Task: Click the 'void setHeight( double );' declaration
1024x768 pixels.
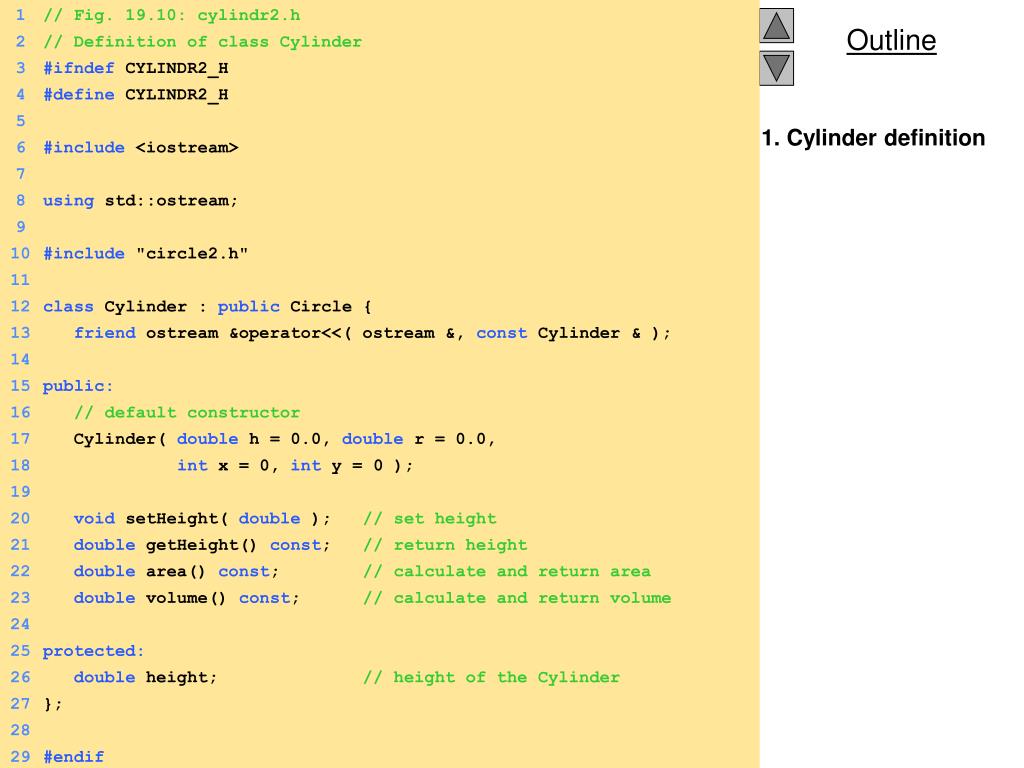Action: tap(202, 519)
